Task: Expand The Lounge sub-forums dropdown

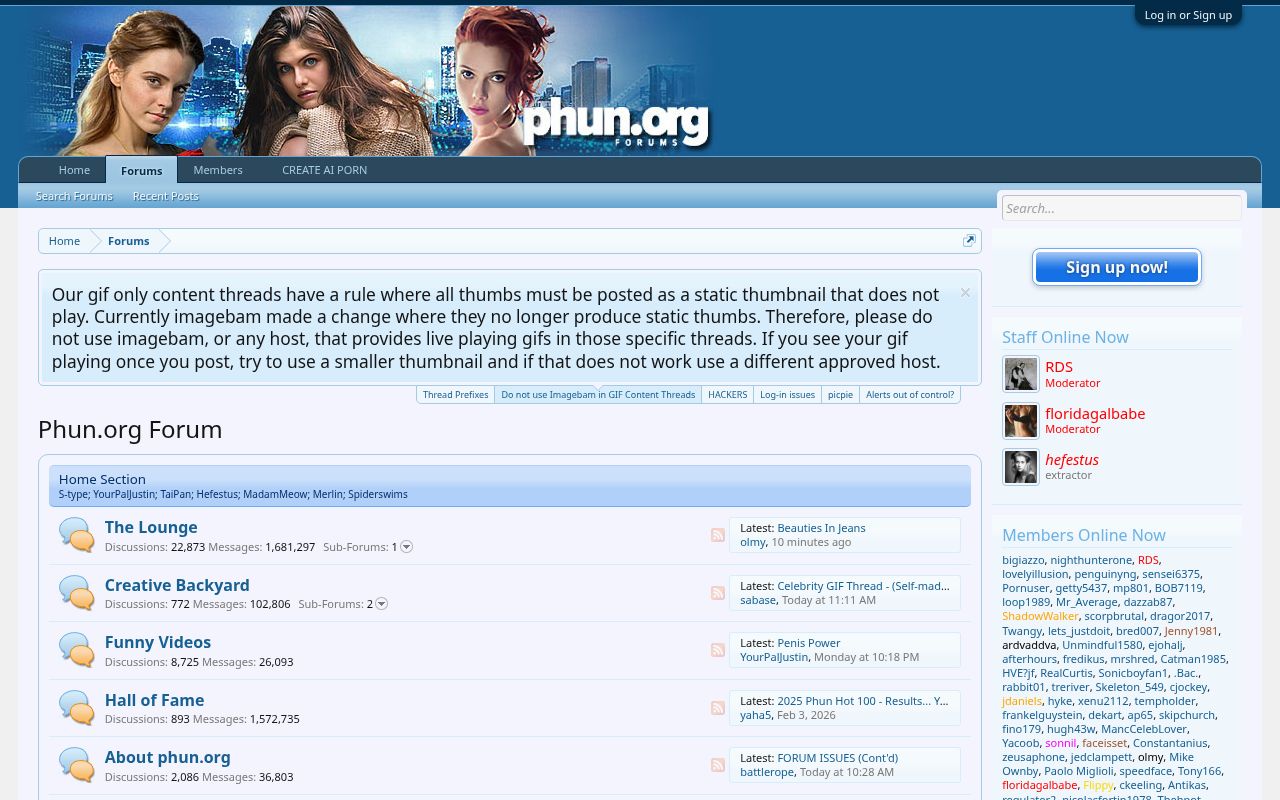Action: point(406,547)
